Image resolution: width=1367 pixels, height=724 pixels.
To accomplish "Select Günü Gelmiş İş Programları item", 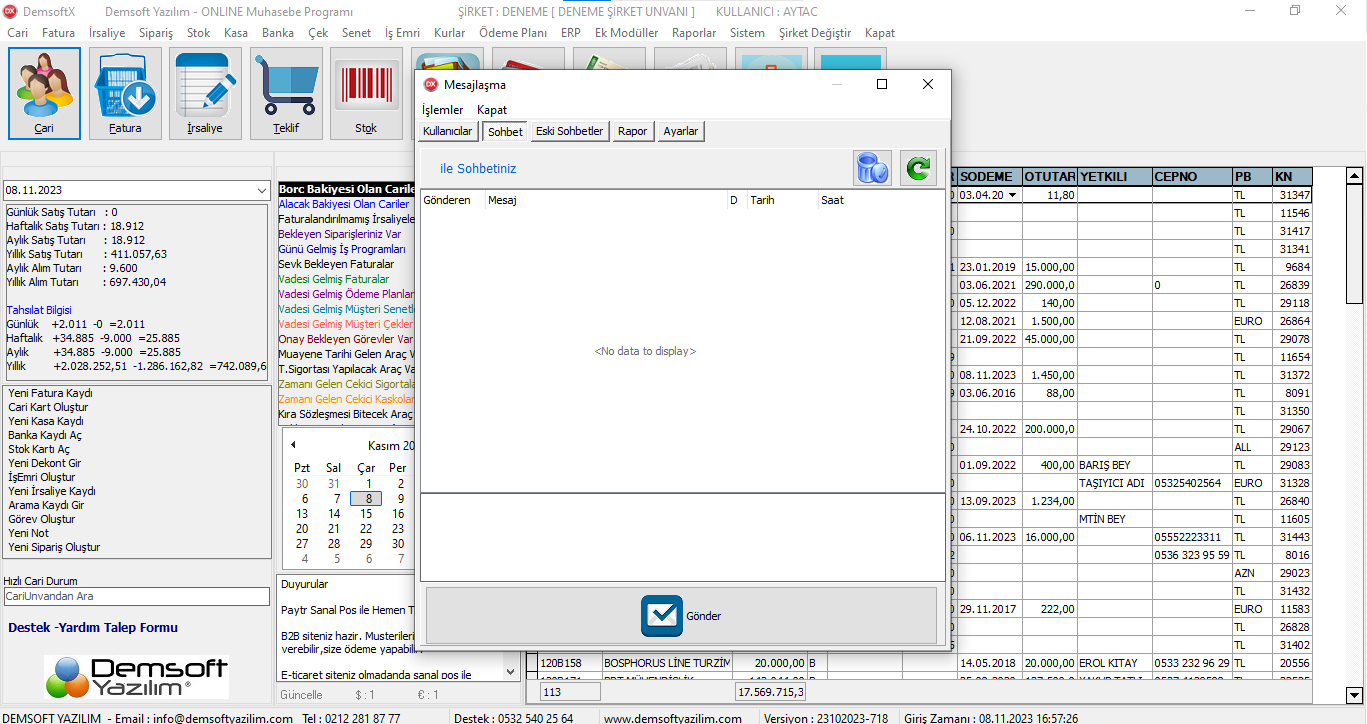I will point(342,249).
